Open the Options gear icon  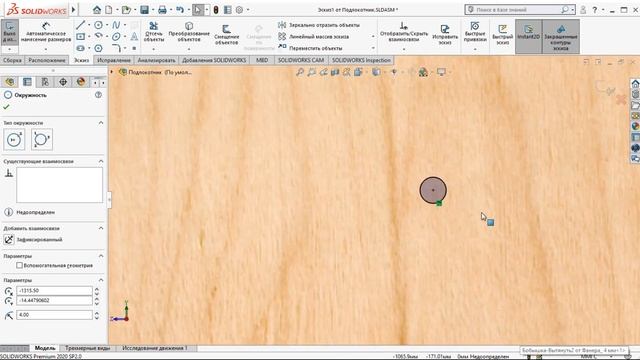coord(240,9)
